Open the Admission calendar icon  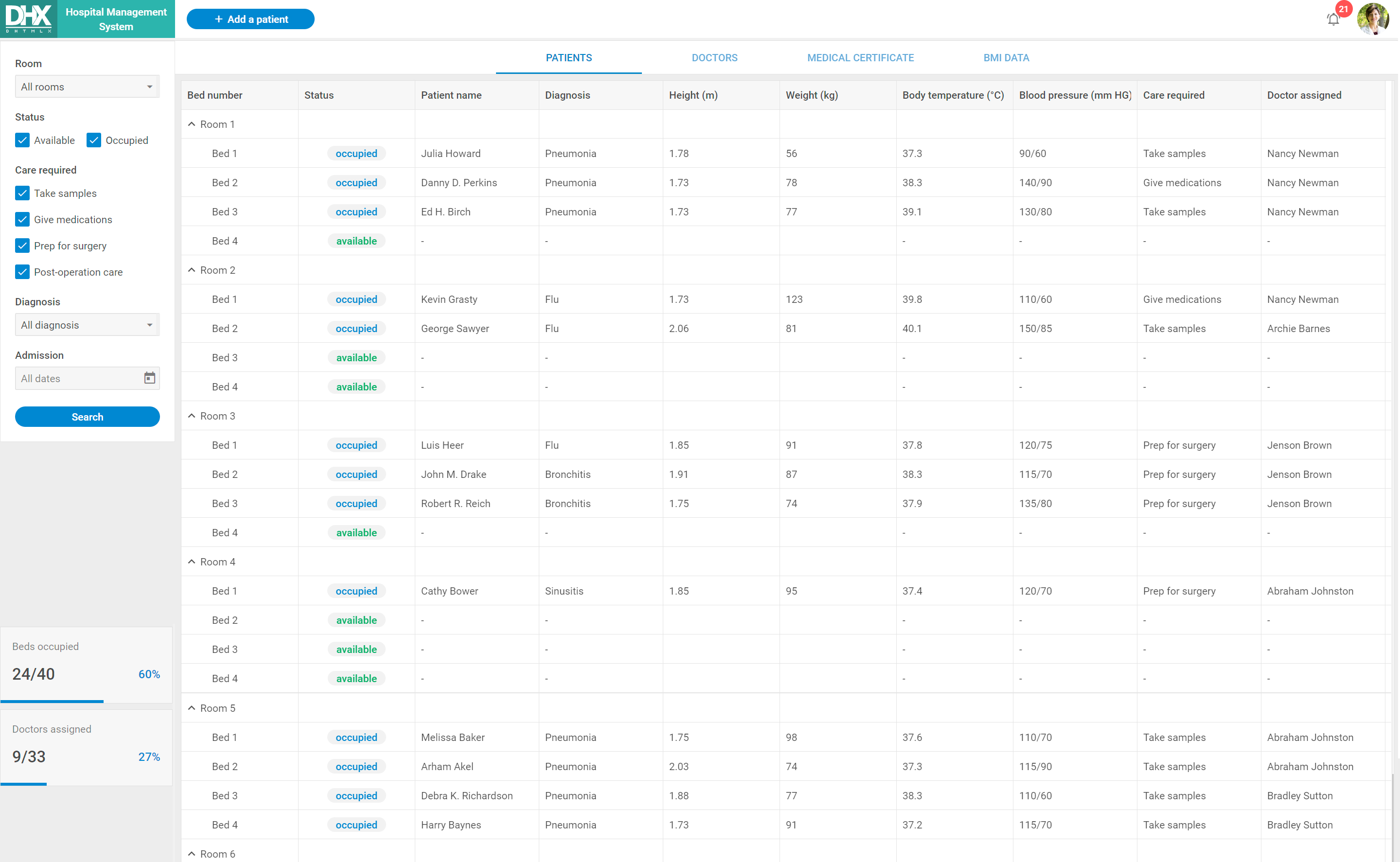[x=149, y=378]
